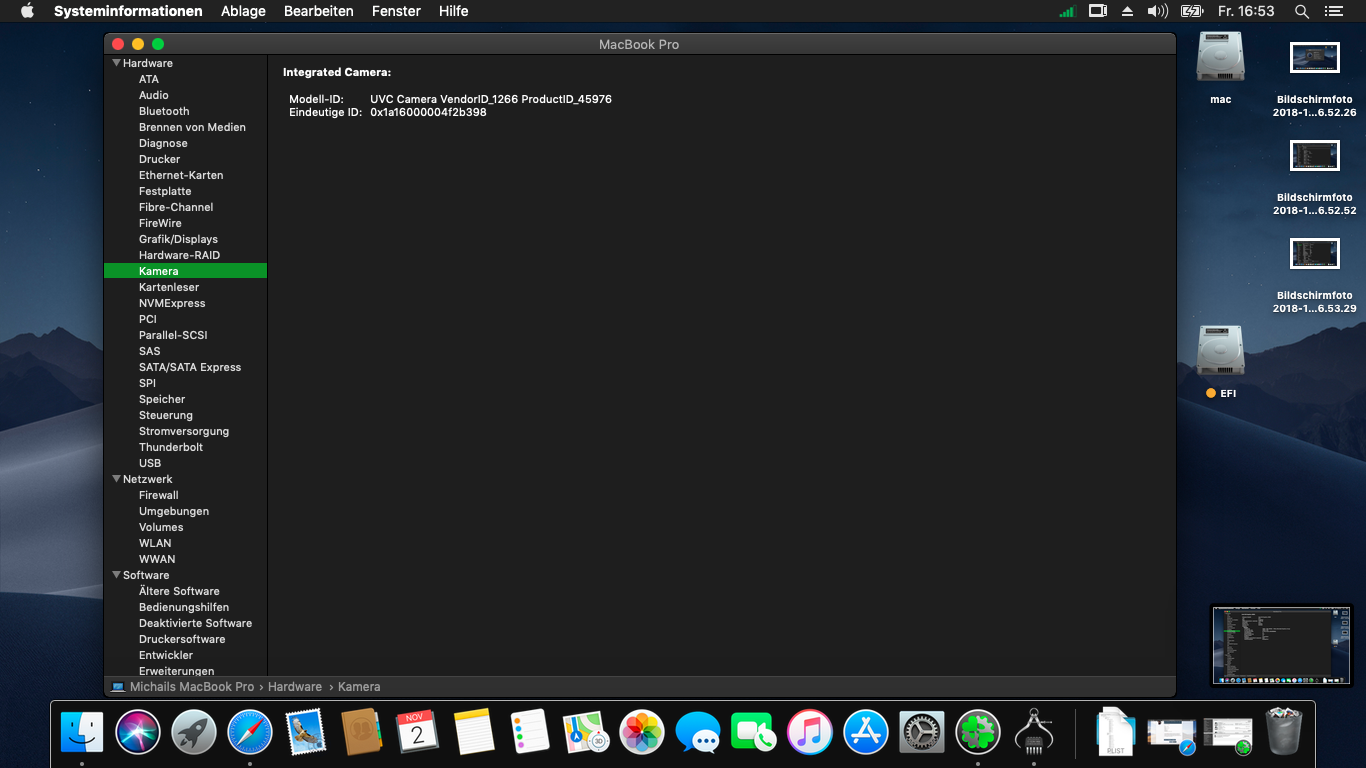Open the Trash in the Dock
This screenshot has height=768, width=1366.
pyautogui.click(x=1283, y=732)
